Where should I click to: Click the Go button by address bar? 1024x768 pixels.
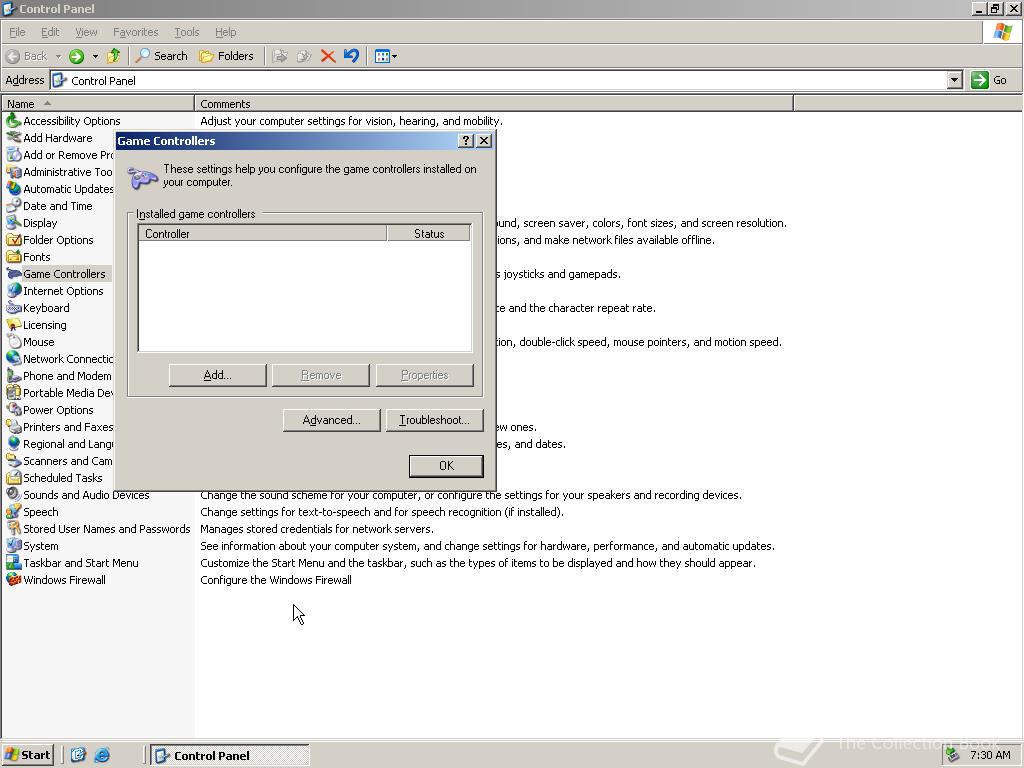point(989,80)
